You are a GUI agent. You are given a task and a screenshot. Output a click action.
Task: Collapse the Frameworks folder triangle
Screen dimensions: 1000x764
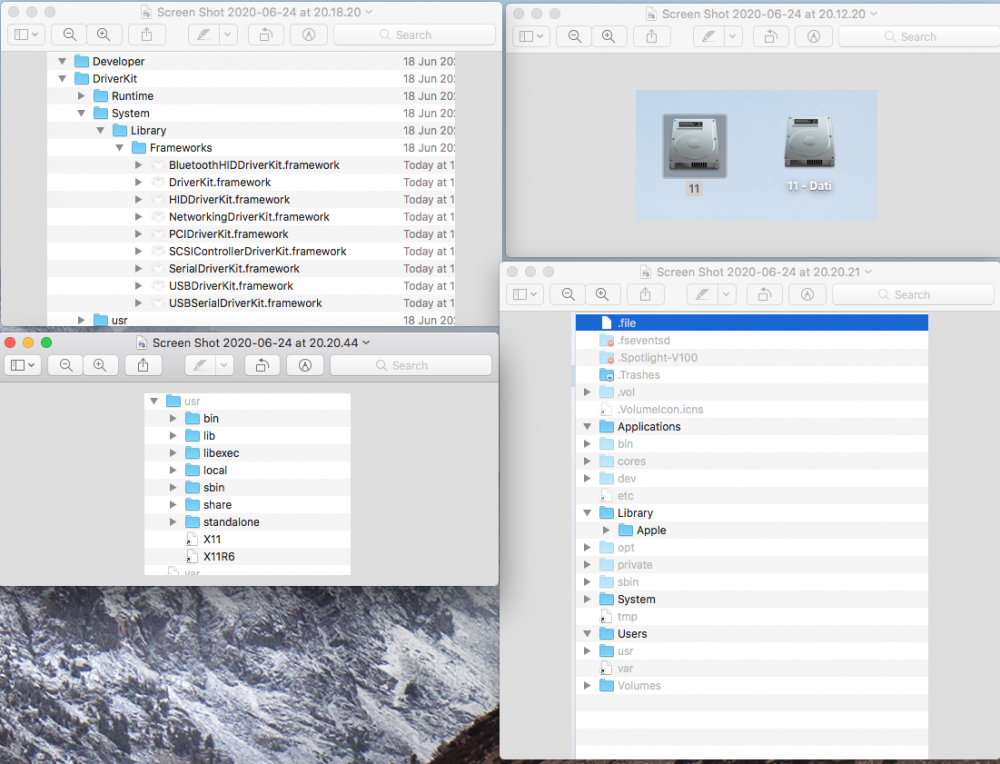[119, 147]
